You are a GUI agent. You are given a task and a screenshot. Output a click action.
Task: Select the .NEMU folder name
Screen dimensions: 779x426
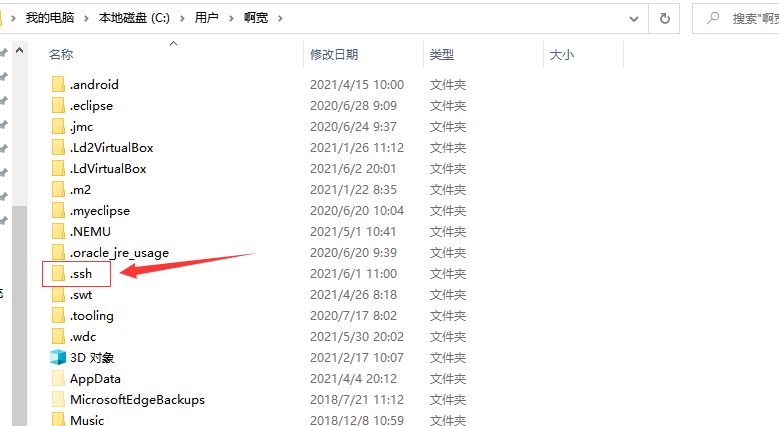90,232
